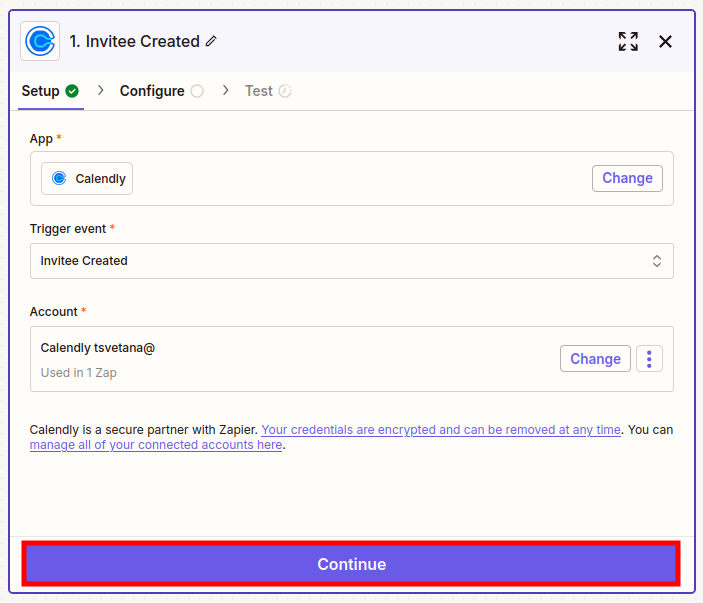Click the Calendly logo in the header

40,41
